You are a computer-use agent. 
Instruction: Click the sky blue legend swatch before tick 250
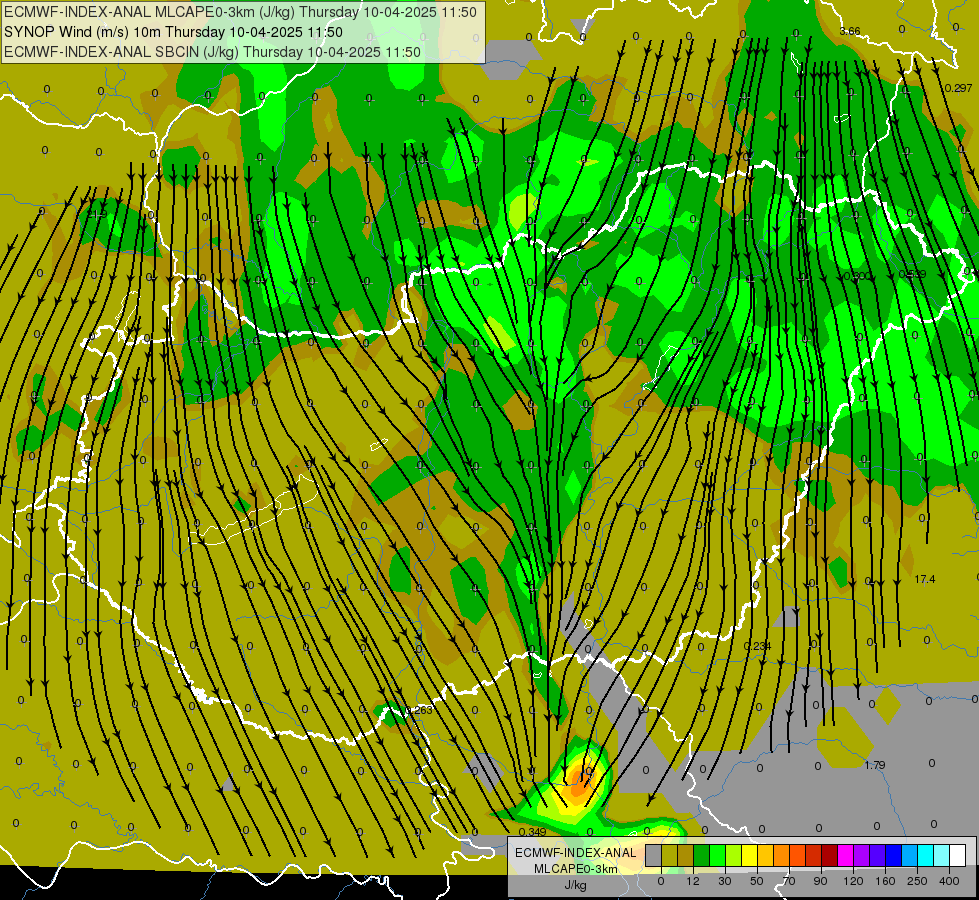(x=910, y=855)
